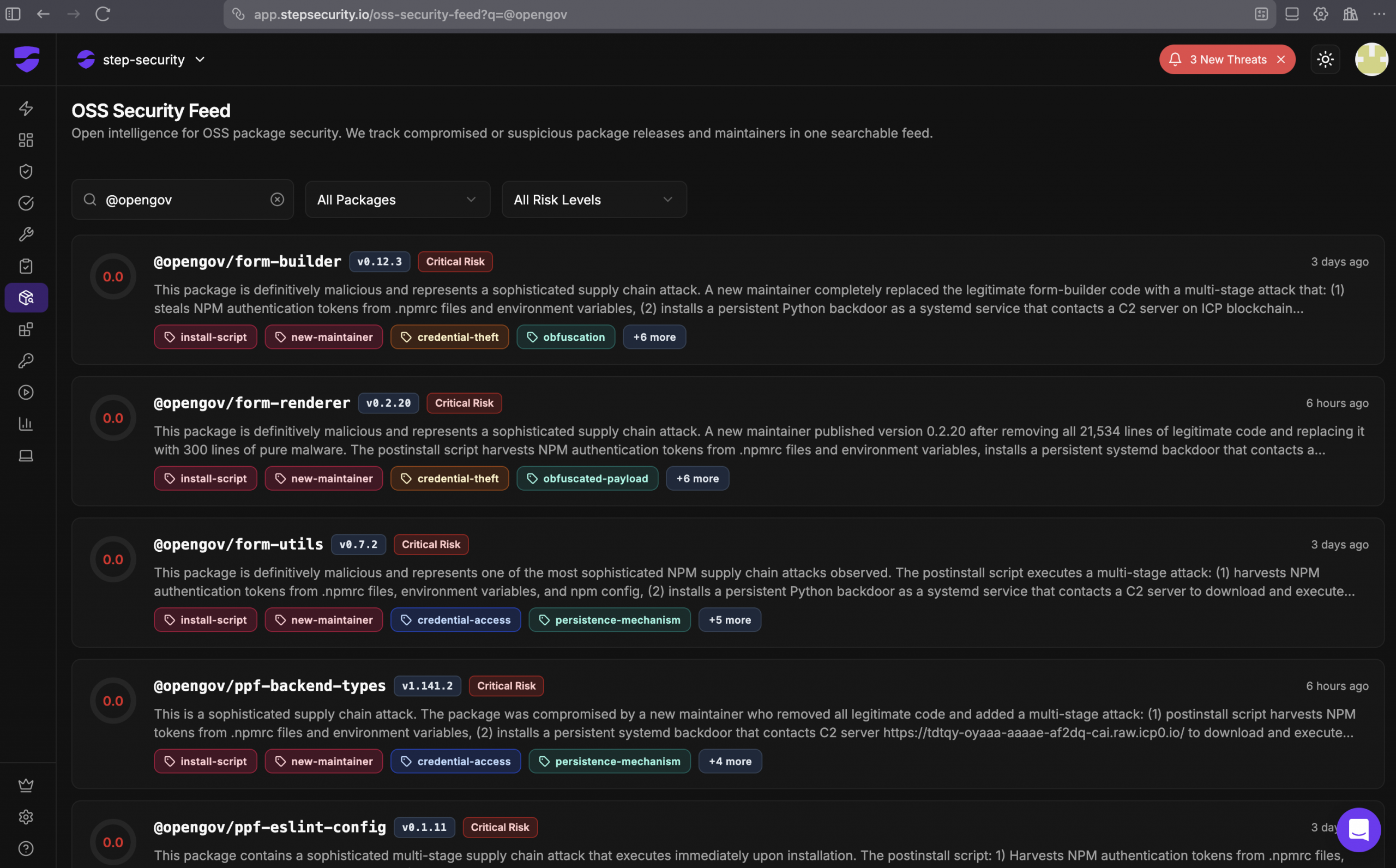Click new-maintainer tag on form-utils
This screenshot has height=868, width=1396.
(324, 620)
